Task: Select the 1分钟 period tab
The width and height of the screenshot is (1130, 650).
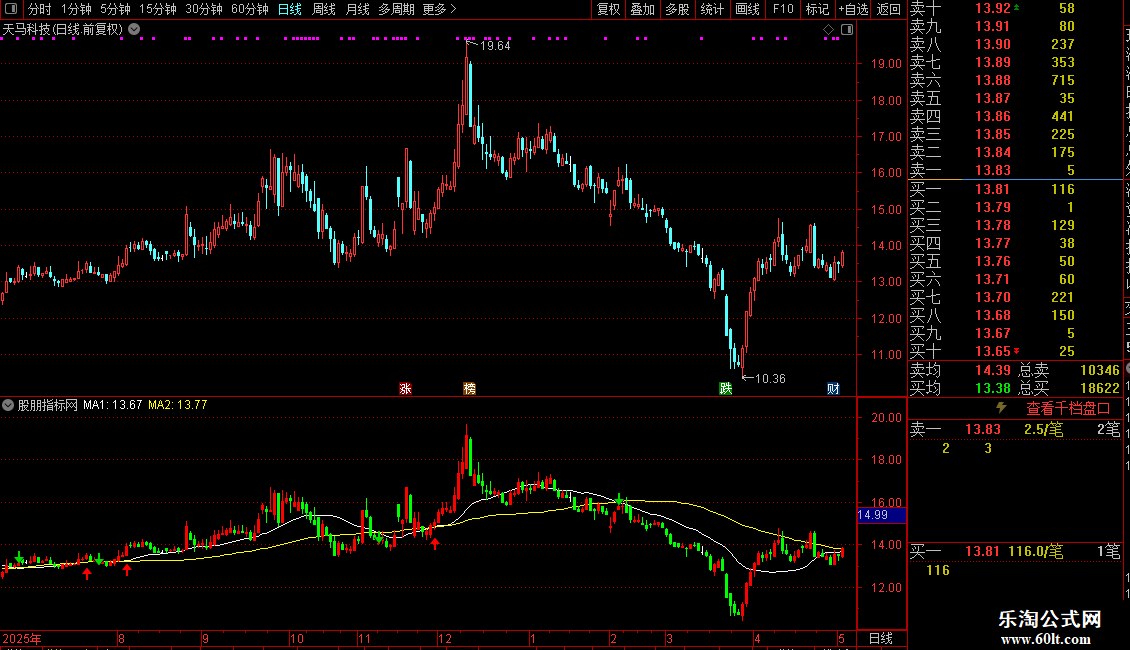Action: coord(76,9)
